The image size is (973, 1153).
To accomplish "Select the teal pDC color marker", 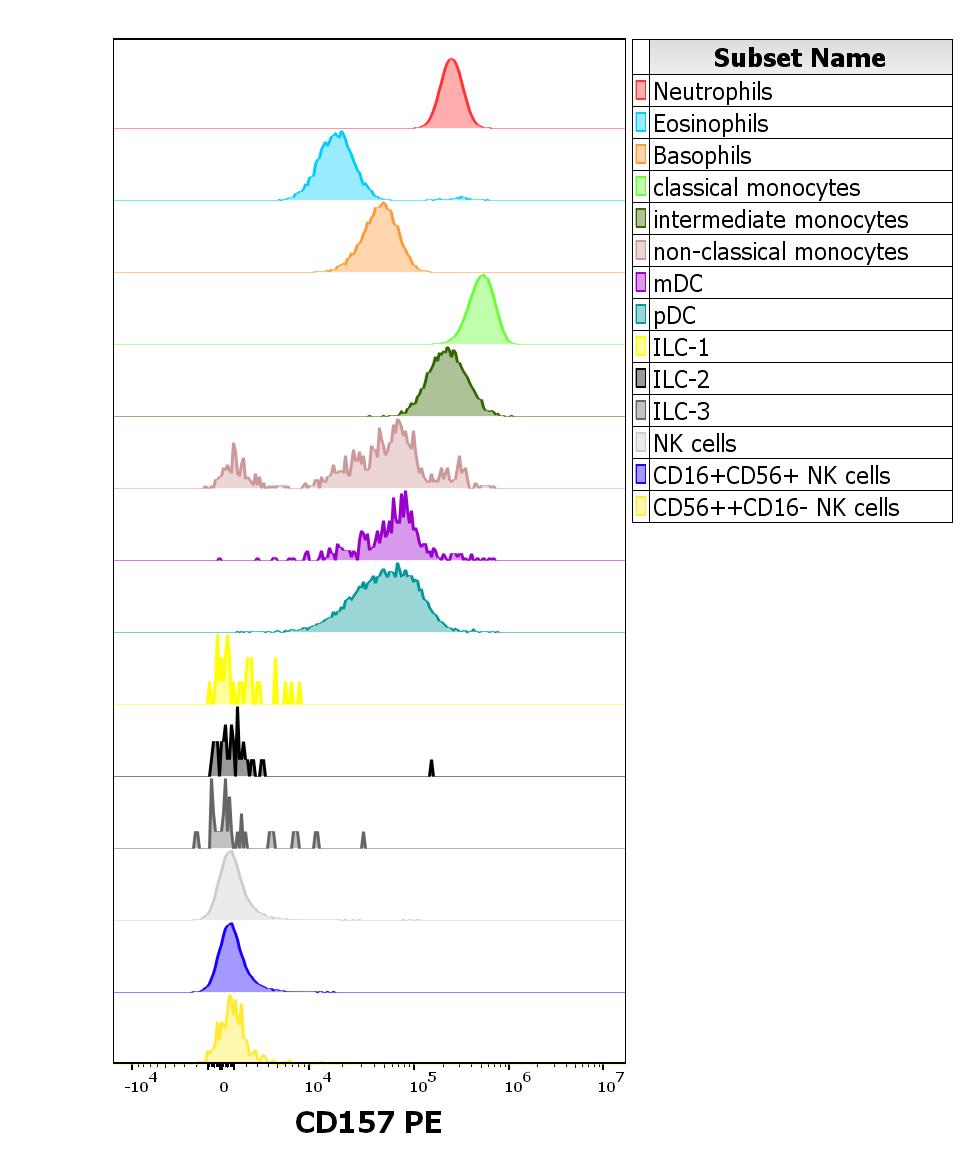I will [x=641, y=315].
